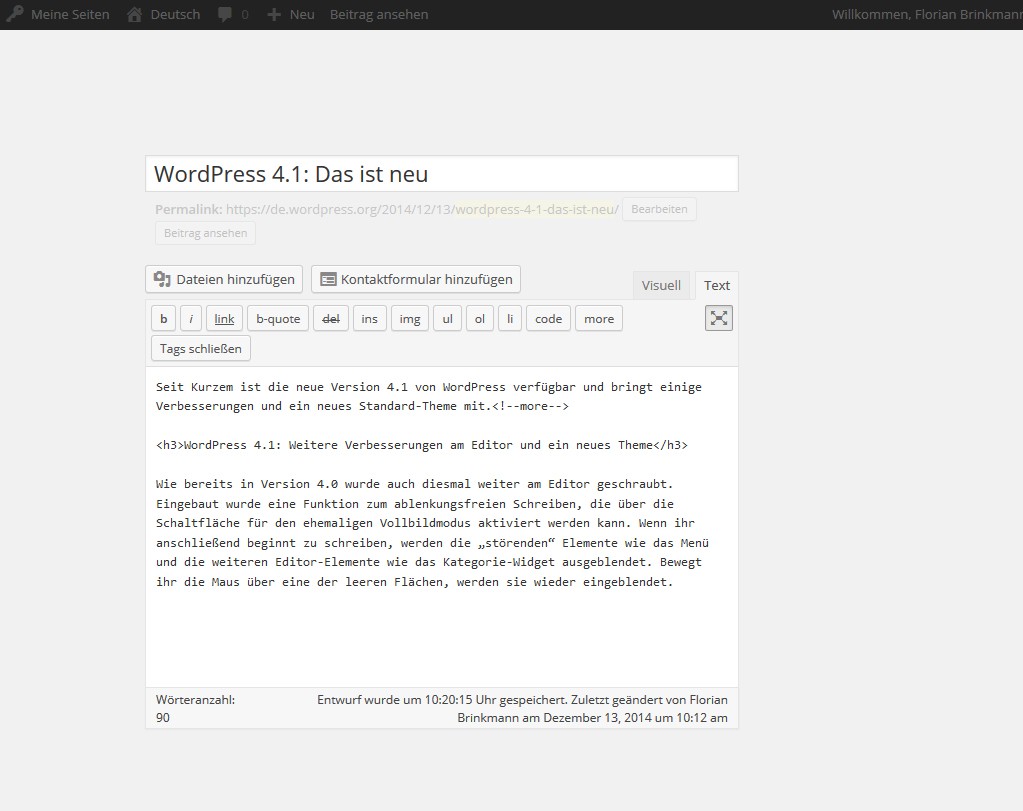Viewport: 1023px width, 811px height.
Task: Insert bold tag with b button
Action: [163, 318]
